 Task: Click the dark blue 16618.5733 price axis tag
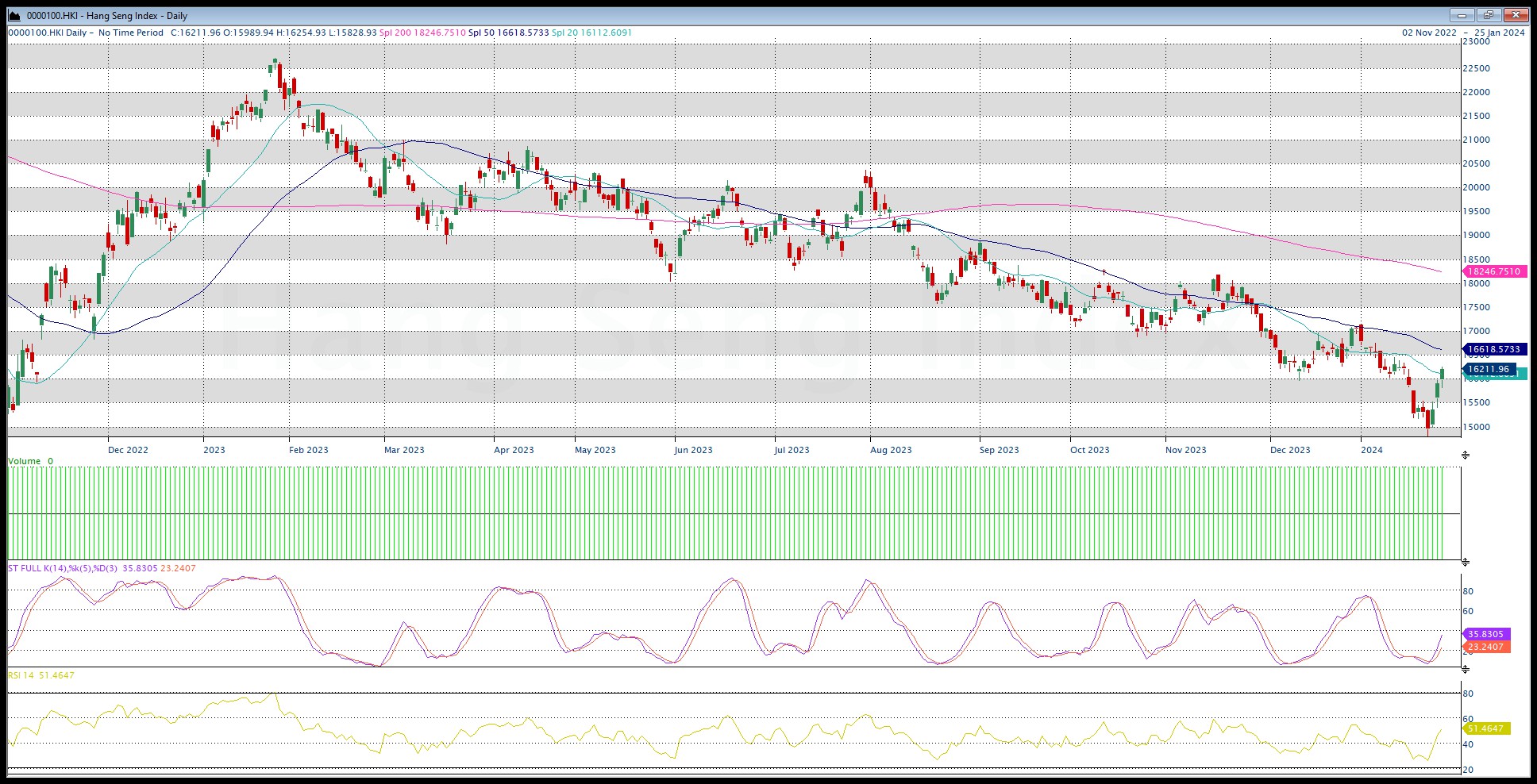[x=1493, y=349]
